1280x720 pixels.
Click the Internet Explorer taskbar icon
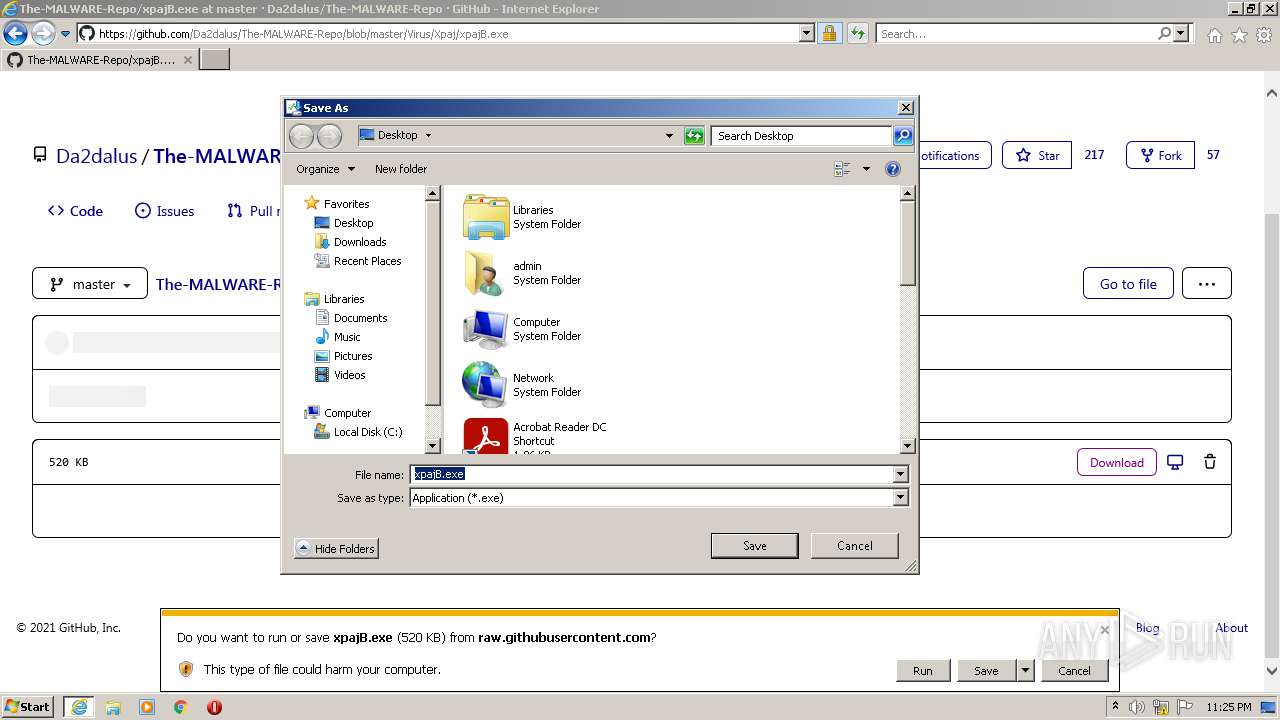pyautogui.click(x=78, y=707)
